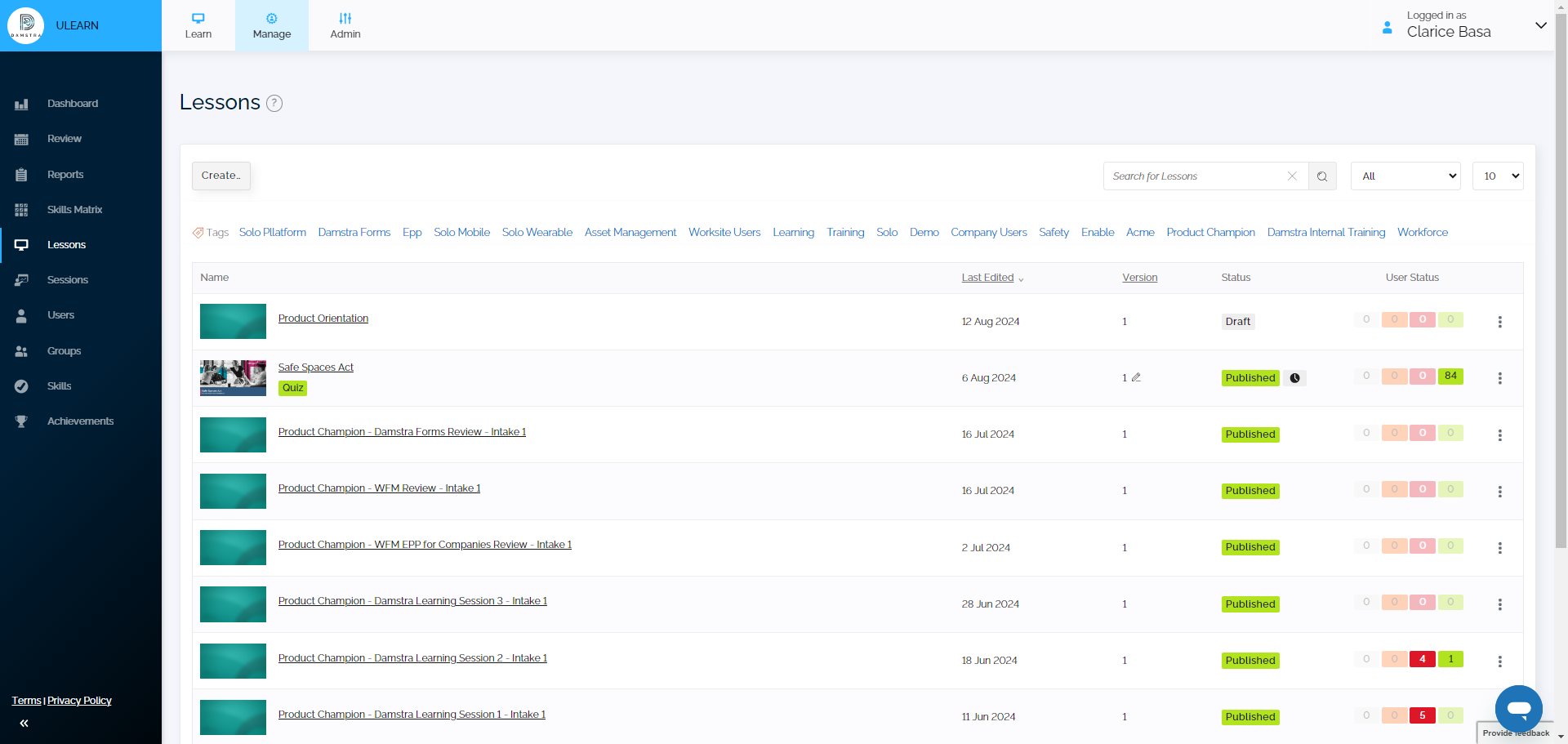The width and height of the screenshot is (1568, 744).
Task: Click the Damstra logo icon
Action: point(26,25)
